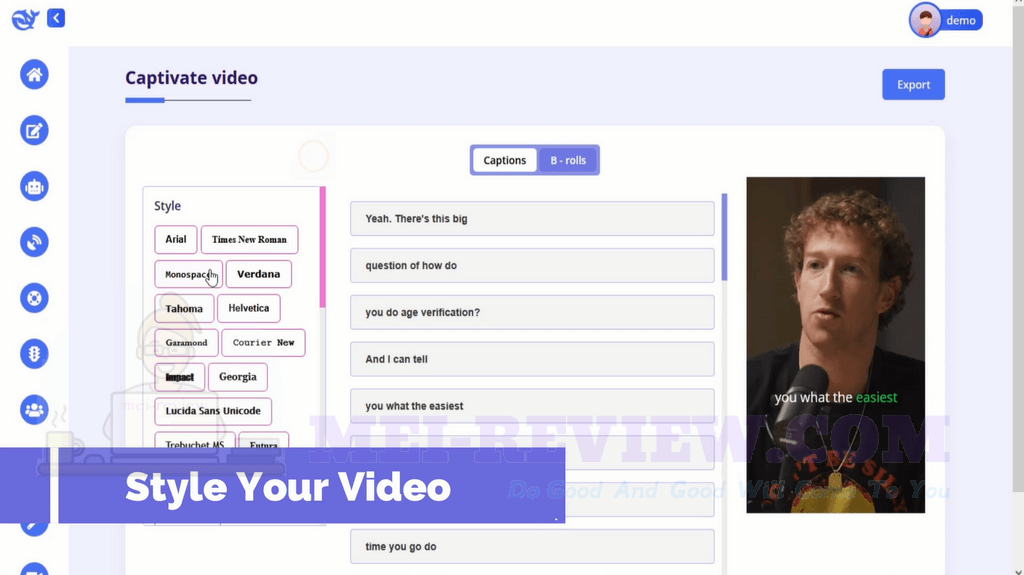
Task: Pick the Tahoma font style
Action: click(x=184, y=308)
